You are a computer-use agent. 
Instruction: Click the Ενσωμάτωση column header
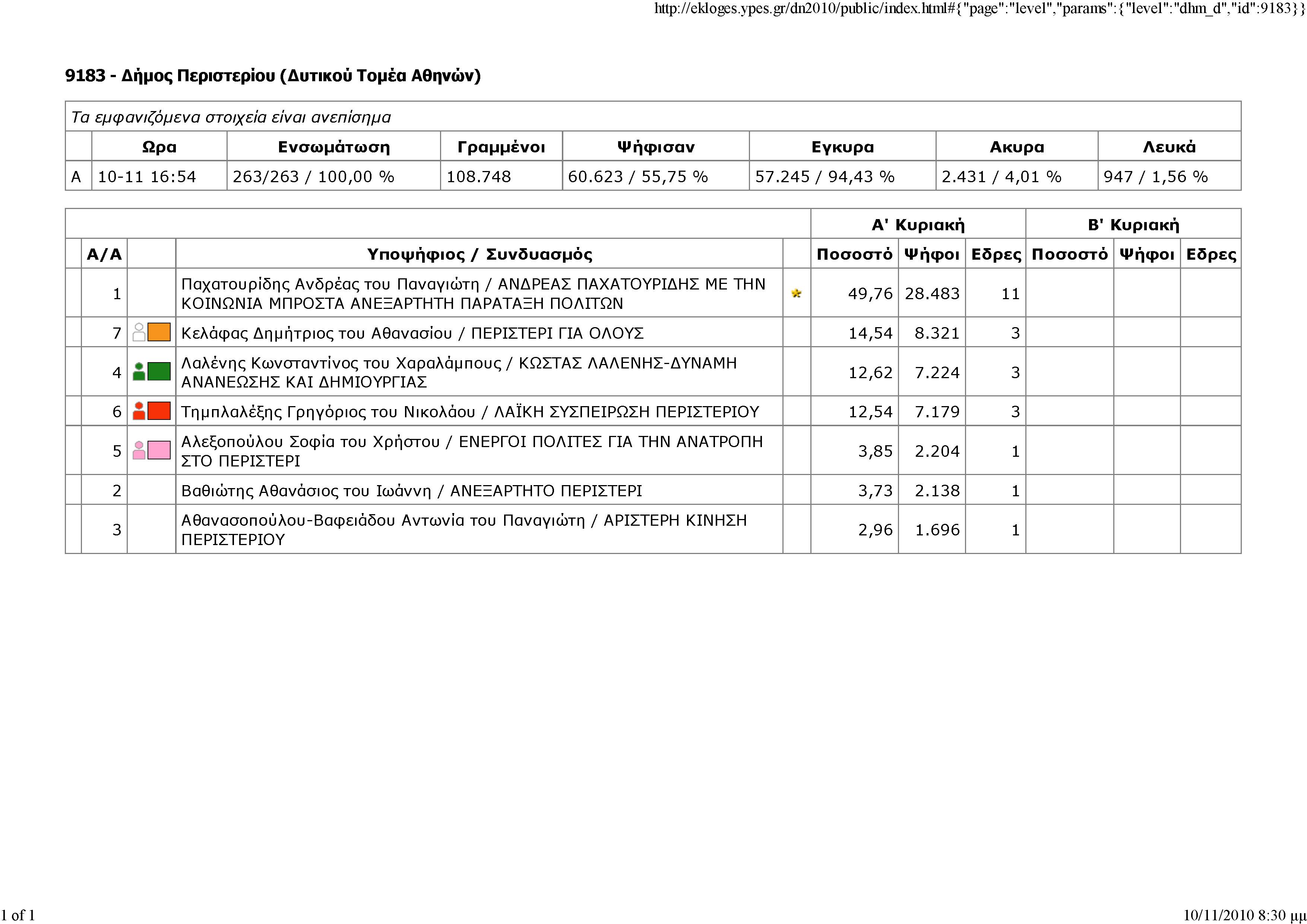click(333, 147)
